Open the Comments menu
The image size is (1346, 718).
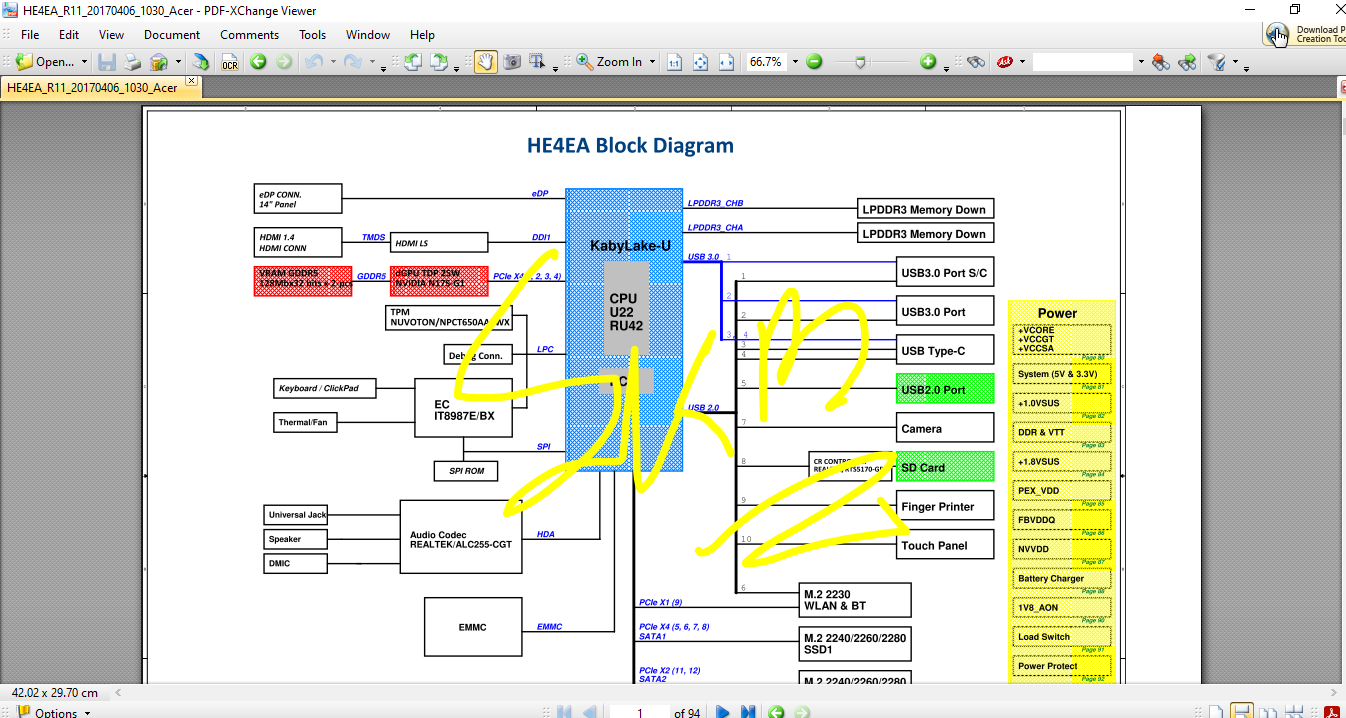pyautogui.click(x=249, y=35)
